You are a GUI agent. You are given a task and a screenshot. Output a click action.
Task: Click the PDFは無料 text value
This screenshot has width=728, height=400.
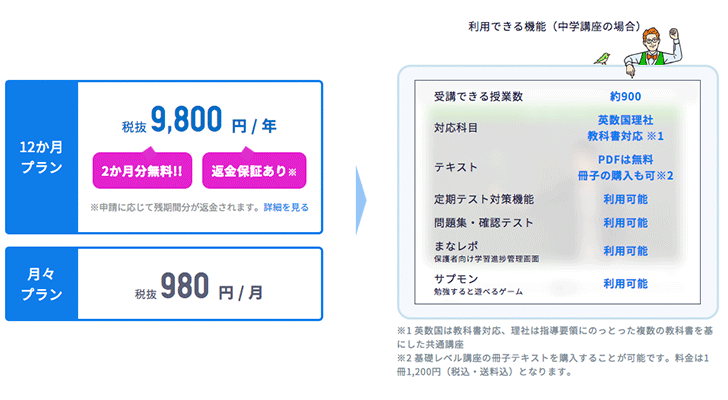pos(625,160)
